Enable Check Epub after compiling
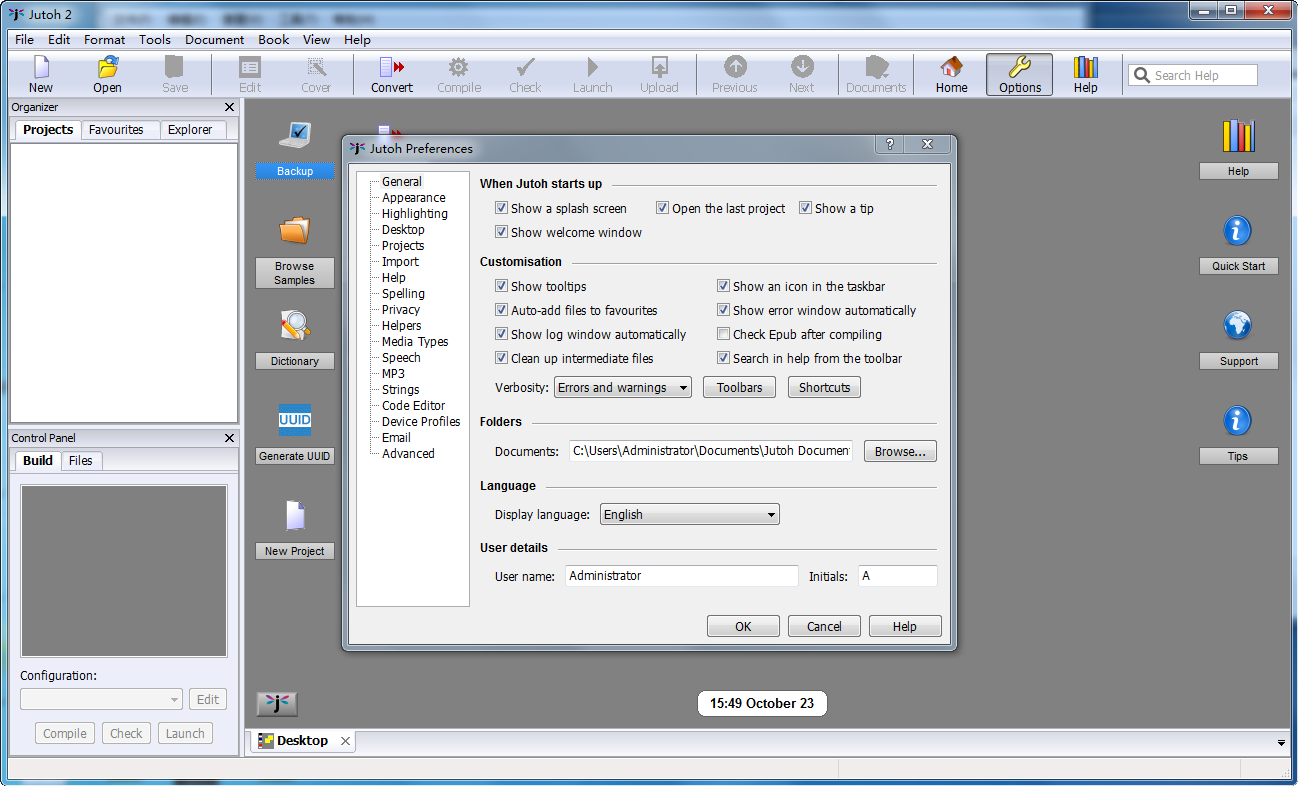Image resolution: width=1299 pixels, height=787 pixels. pos(724,335)
